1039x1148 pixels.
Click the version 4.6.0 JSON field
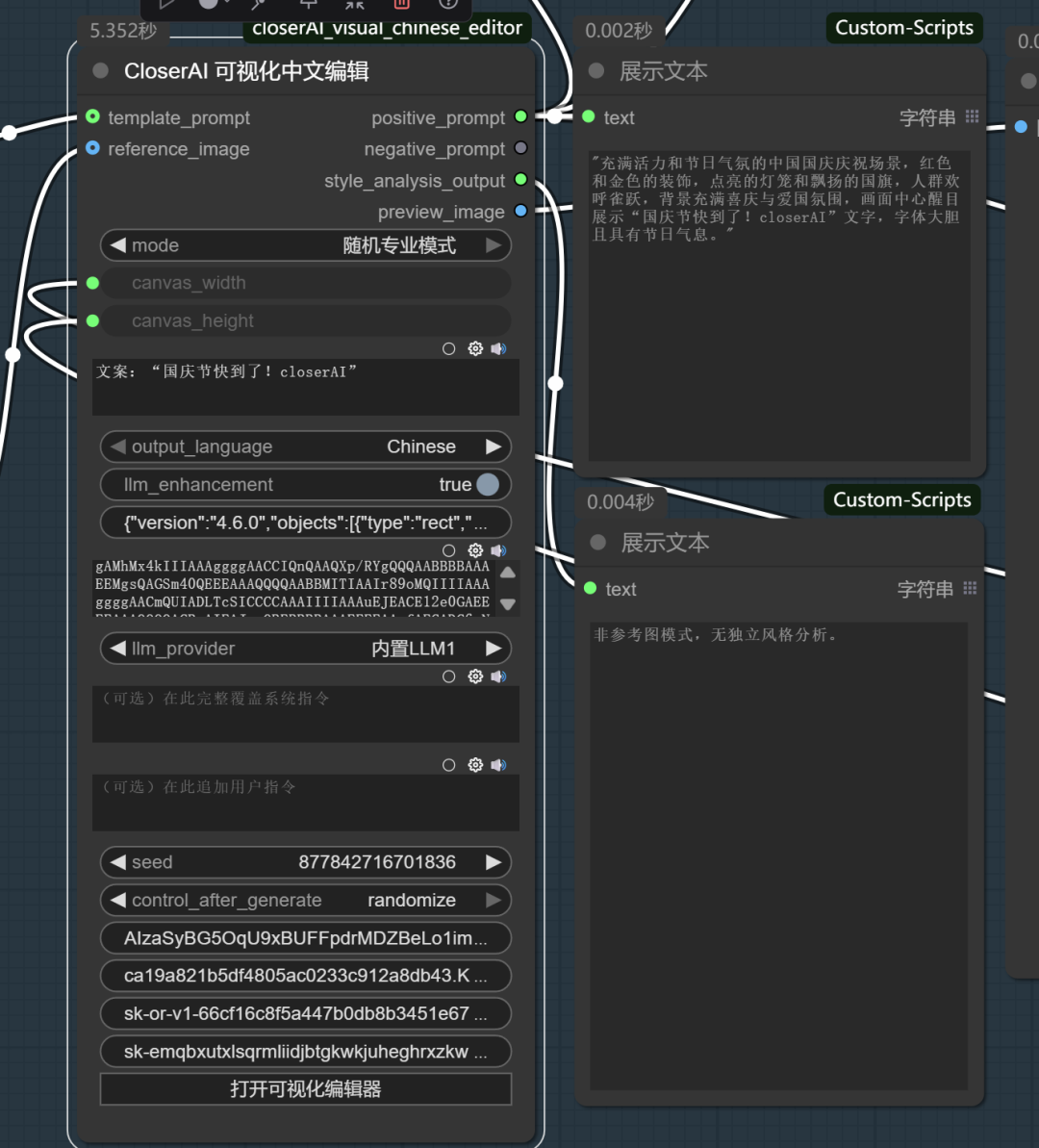point(305,523)
